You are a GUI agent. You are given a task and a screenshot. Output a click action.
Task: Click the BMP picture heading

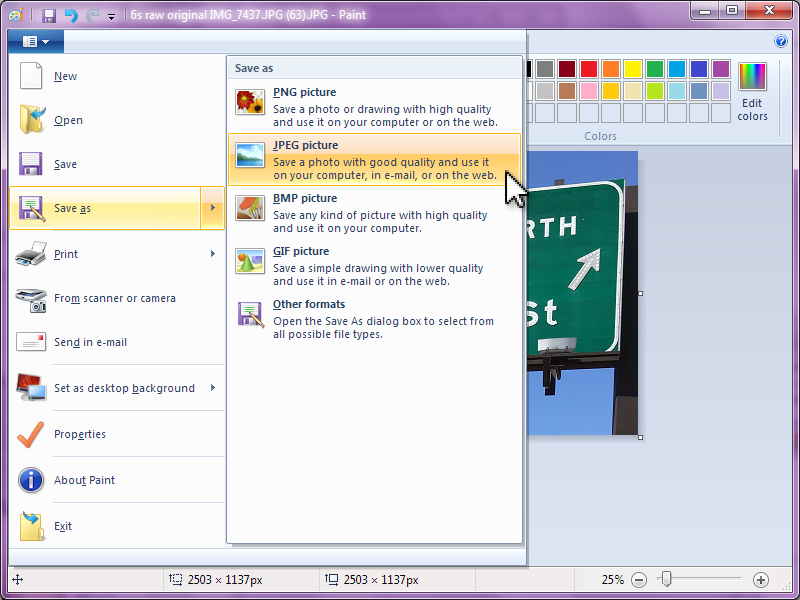(x=305, y=198)
